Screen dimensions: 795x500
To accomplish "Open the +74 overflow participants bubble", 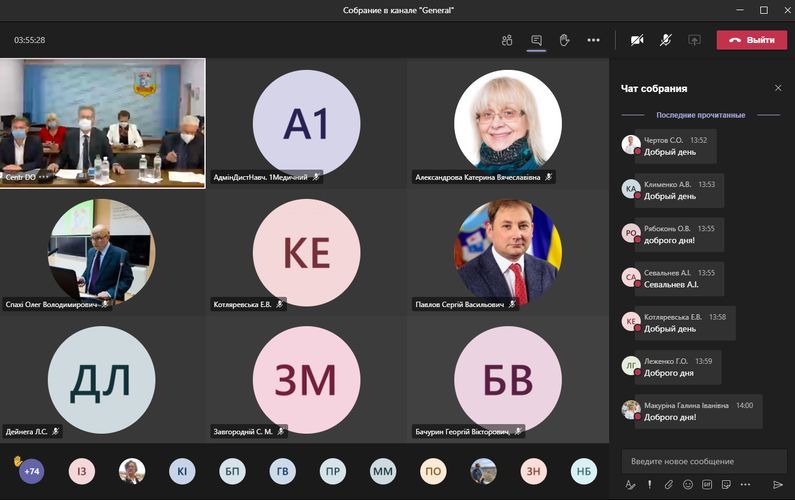I will [31, 471].
